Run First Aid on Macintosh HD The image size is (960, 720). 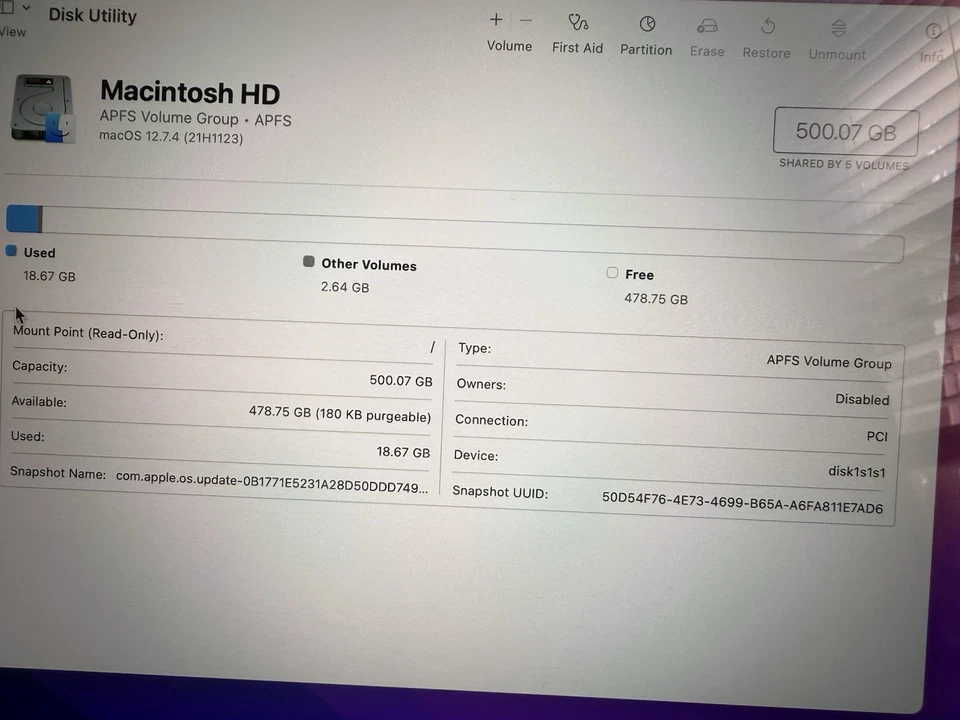[577, 32]
